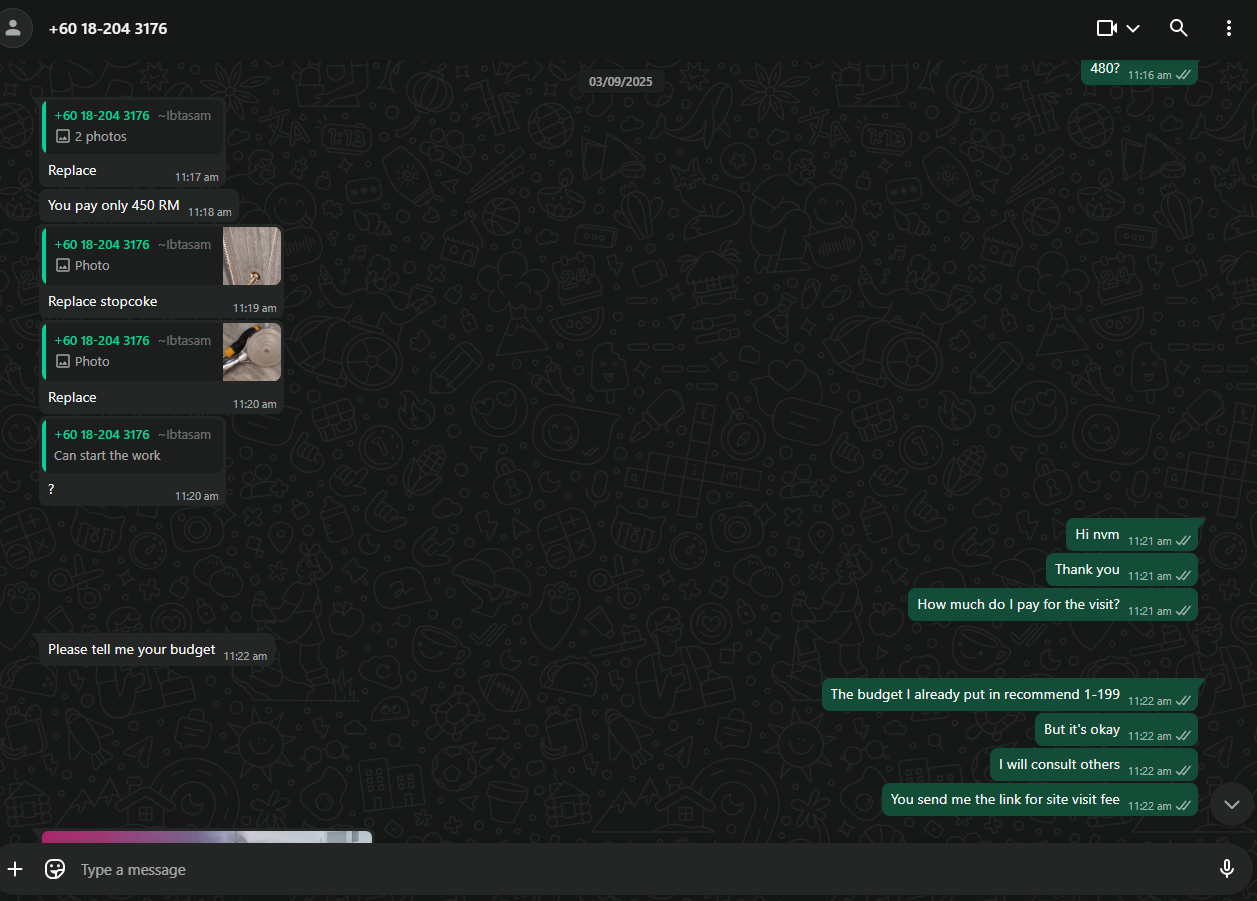This screenshot has height=901, width=1257.
Task: Expand the call options dropdown arrow
Action: pos(1133,28)
